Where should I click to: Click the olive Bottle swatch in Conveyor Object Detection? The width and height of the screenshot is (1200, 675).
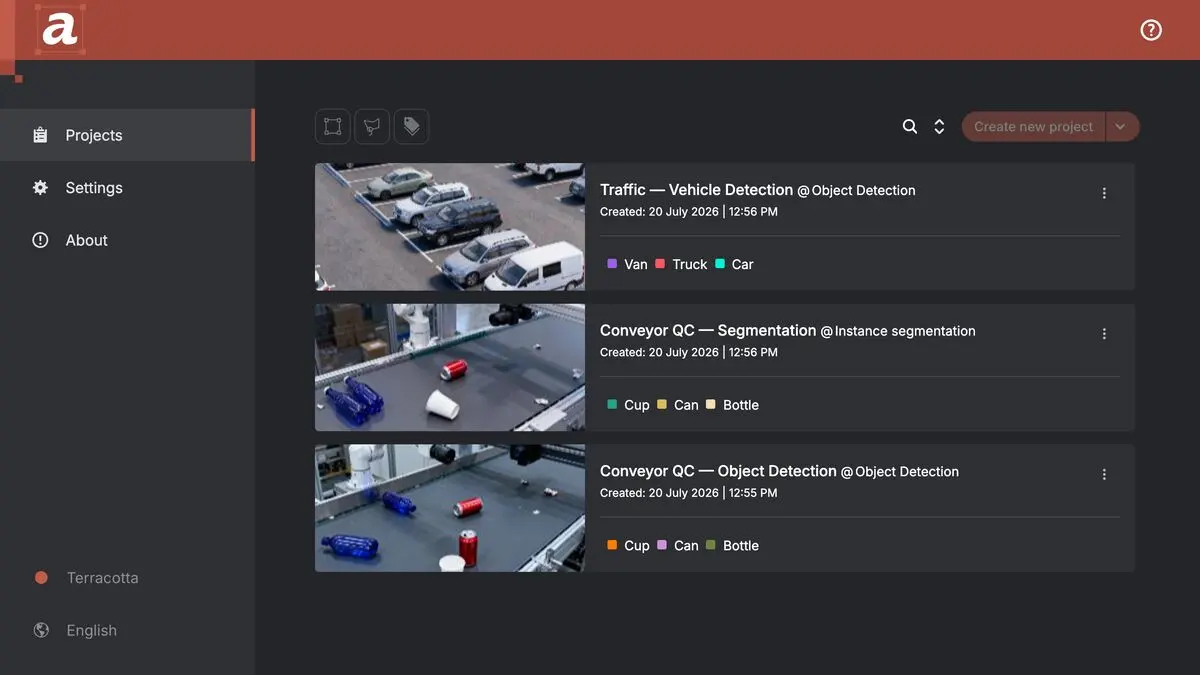click(711, 545)
